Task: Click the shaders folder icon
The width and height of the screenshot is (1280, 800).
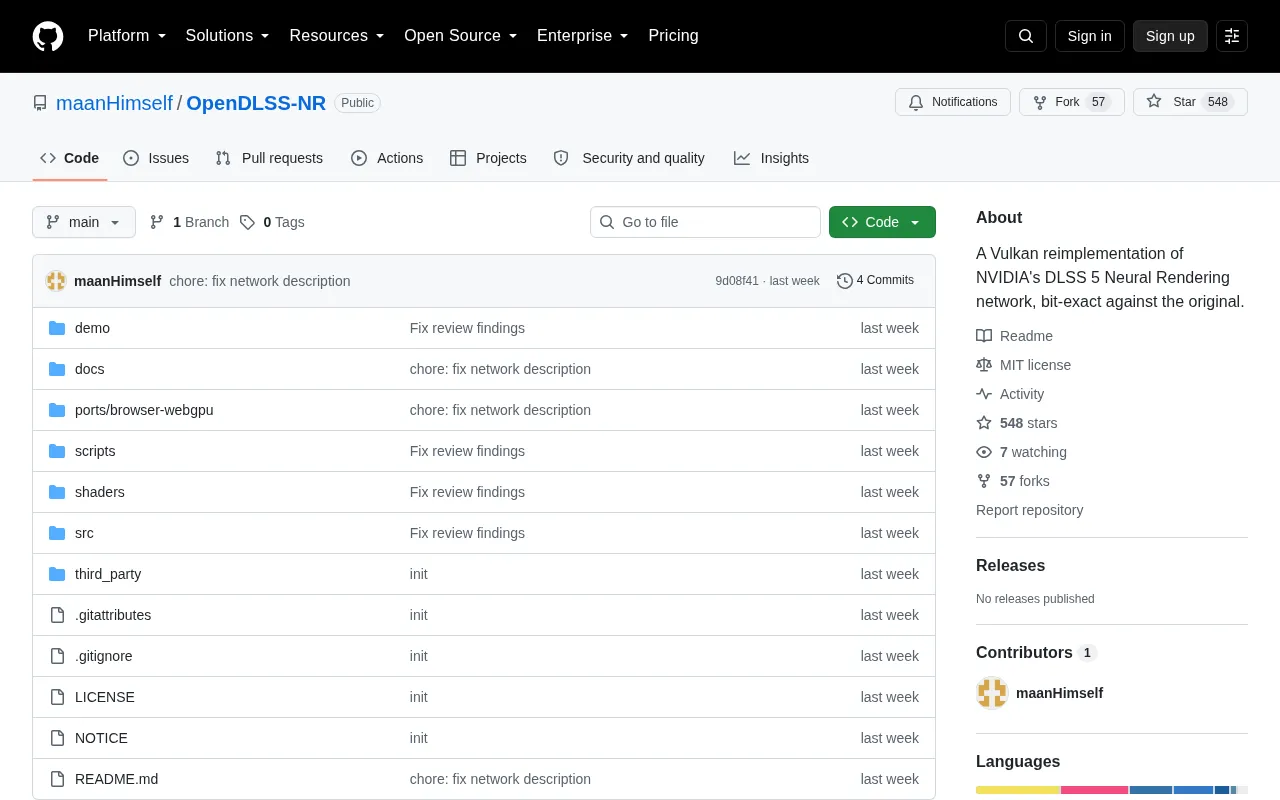Action: [x=57, y=492]
